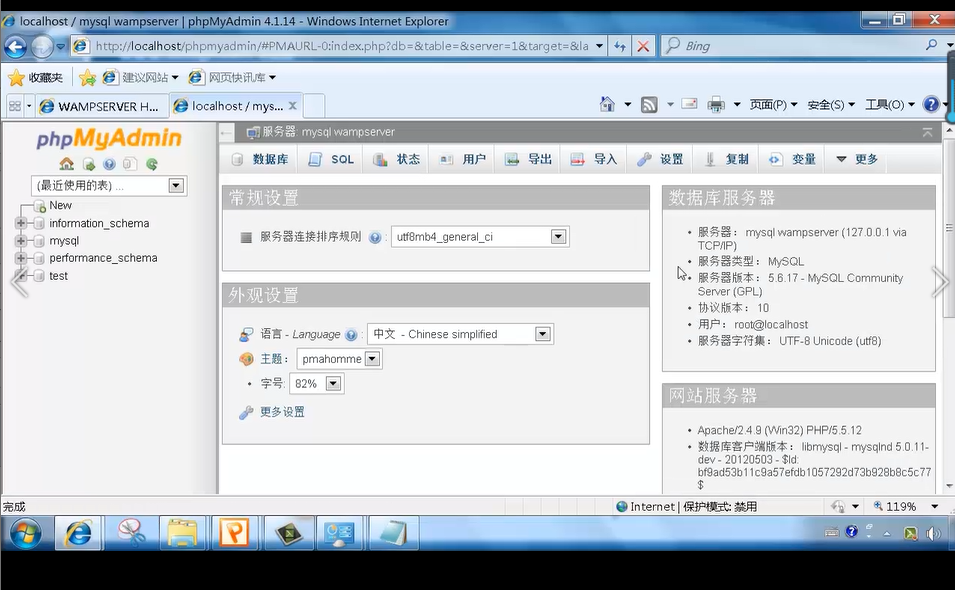955x590 pixels.
Task: Click the printer icon in IE toolbar
Action: coord(716,105)
